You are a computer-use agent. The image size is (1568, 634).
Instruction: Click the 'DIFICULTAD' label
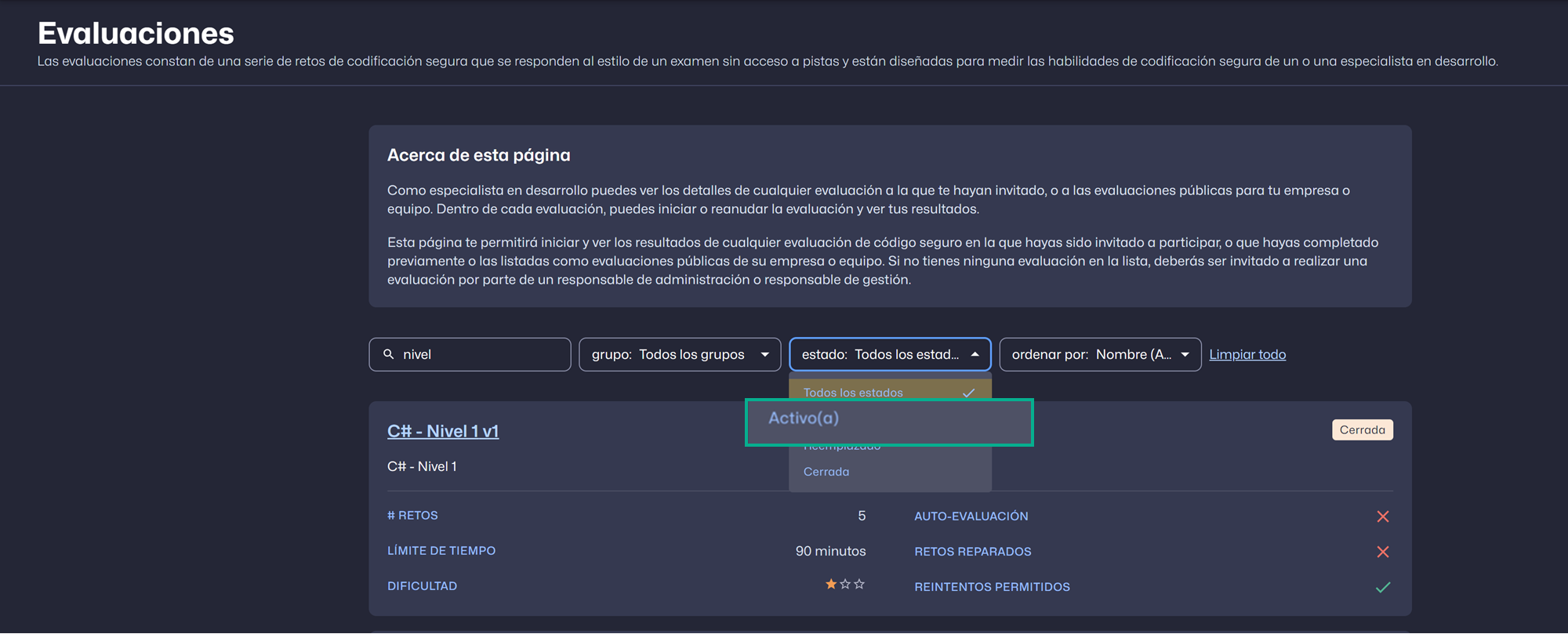pos(422,586)
